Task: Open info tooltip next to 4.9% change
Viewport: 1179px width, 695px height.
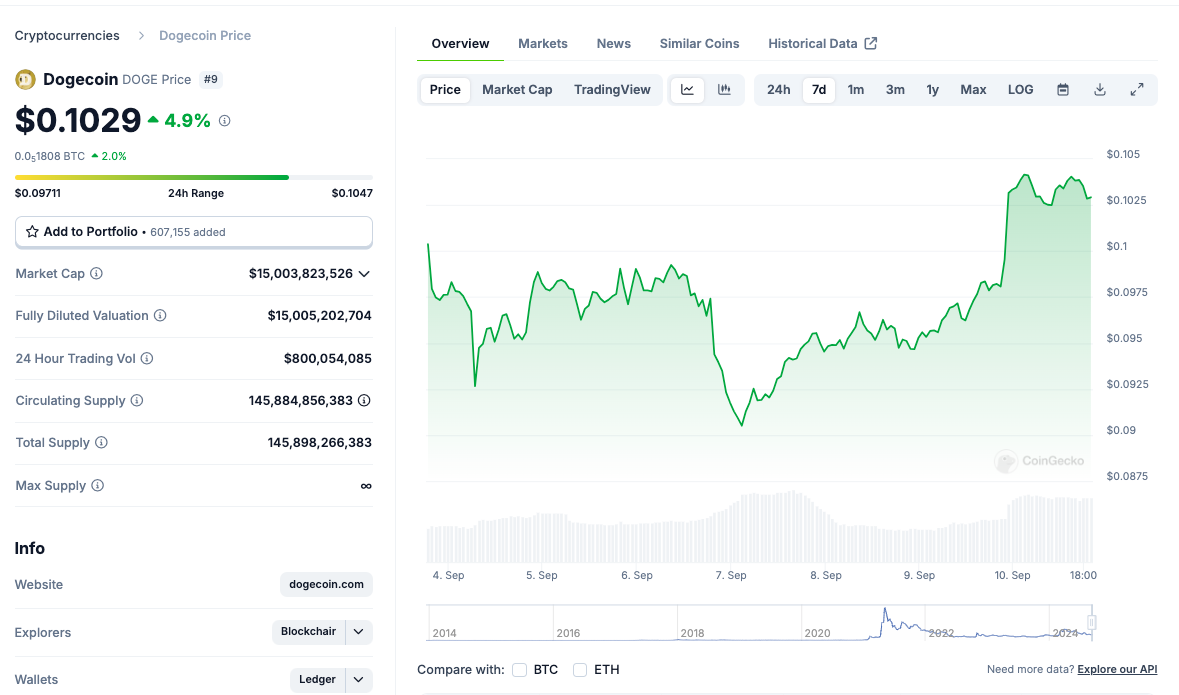Action: coord(225,120)
